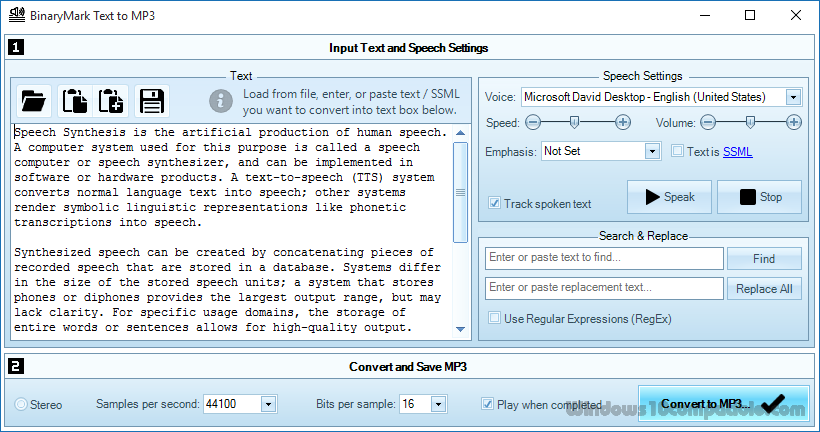Adjust the Volume slider handle
Viewport: 820px width, 432px height.
click(750, 122)
